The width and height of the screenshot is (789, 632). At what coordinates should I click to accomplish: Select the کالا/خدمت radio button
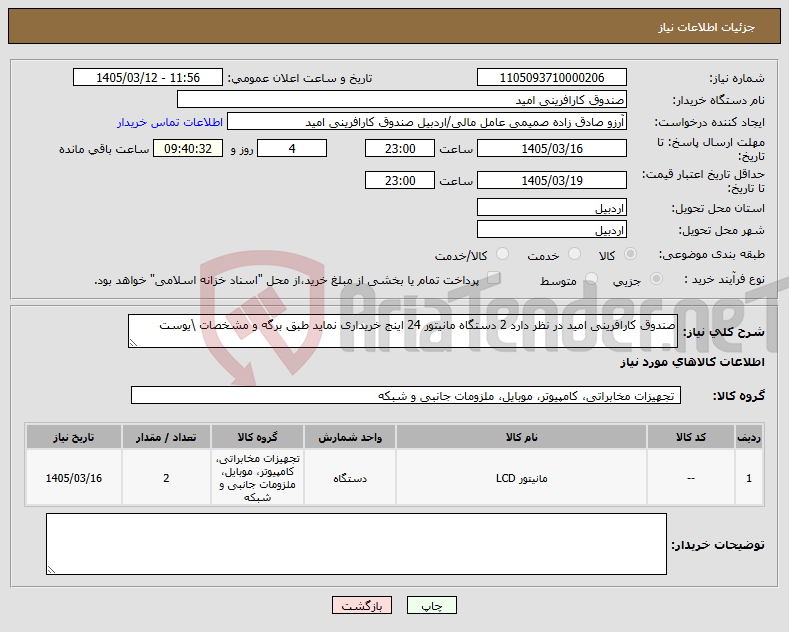[x=502, y=254]
